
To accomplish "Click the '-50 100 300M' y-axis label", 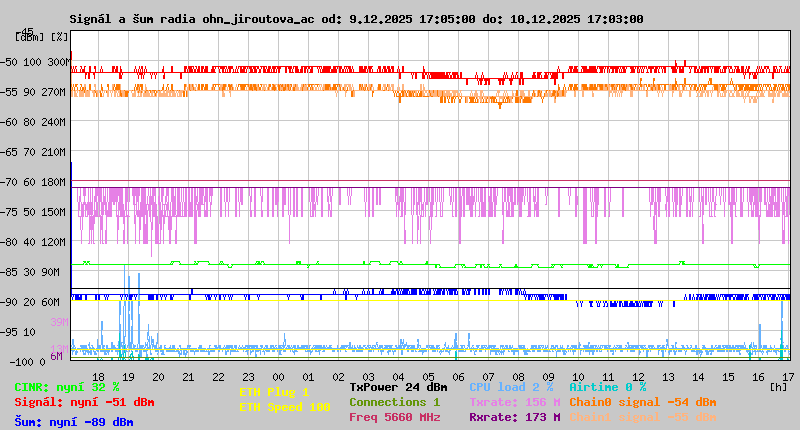I will tap(35, 62).
